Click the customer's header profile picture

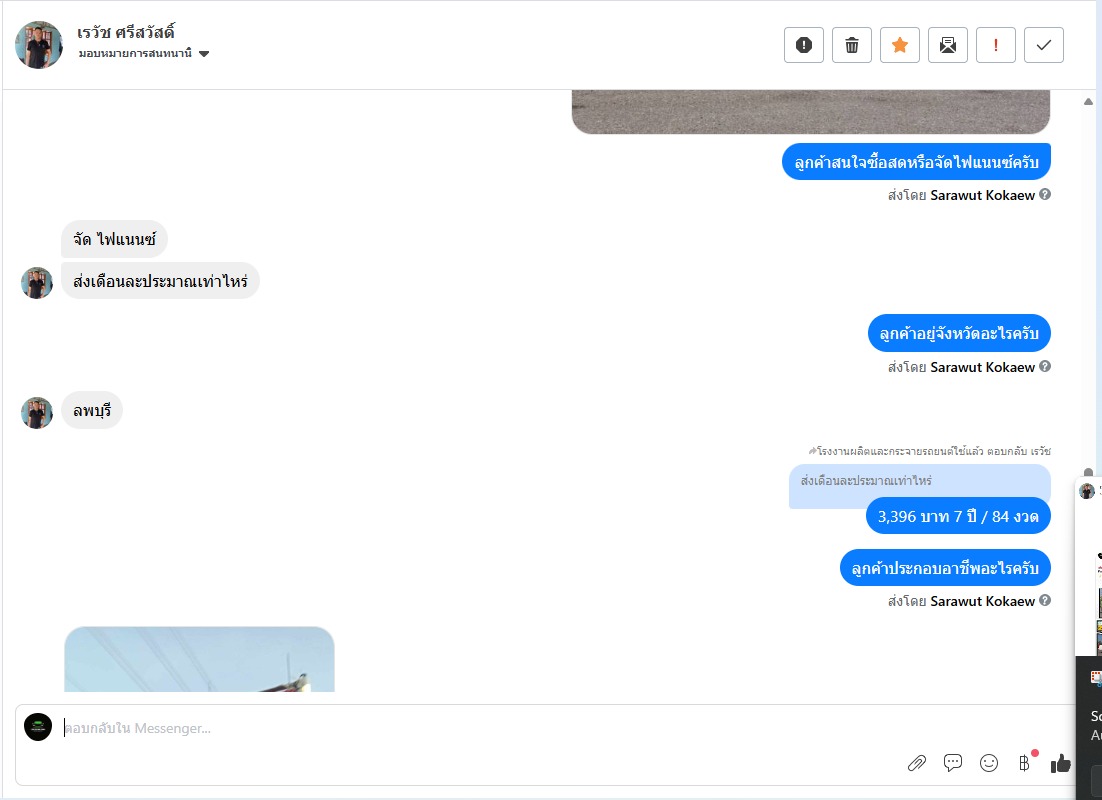[x=39, y=45]
